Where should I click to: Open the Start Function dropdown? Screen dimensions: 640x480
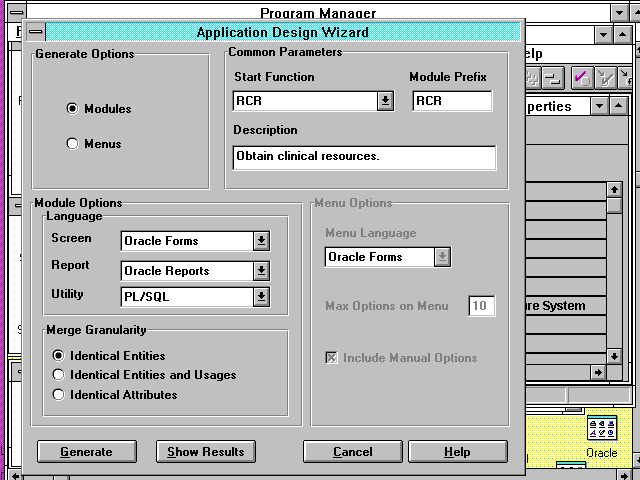[385, 101]
